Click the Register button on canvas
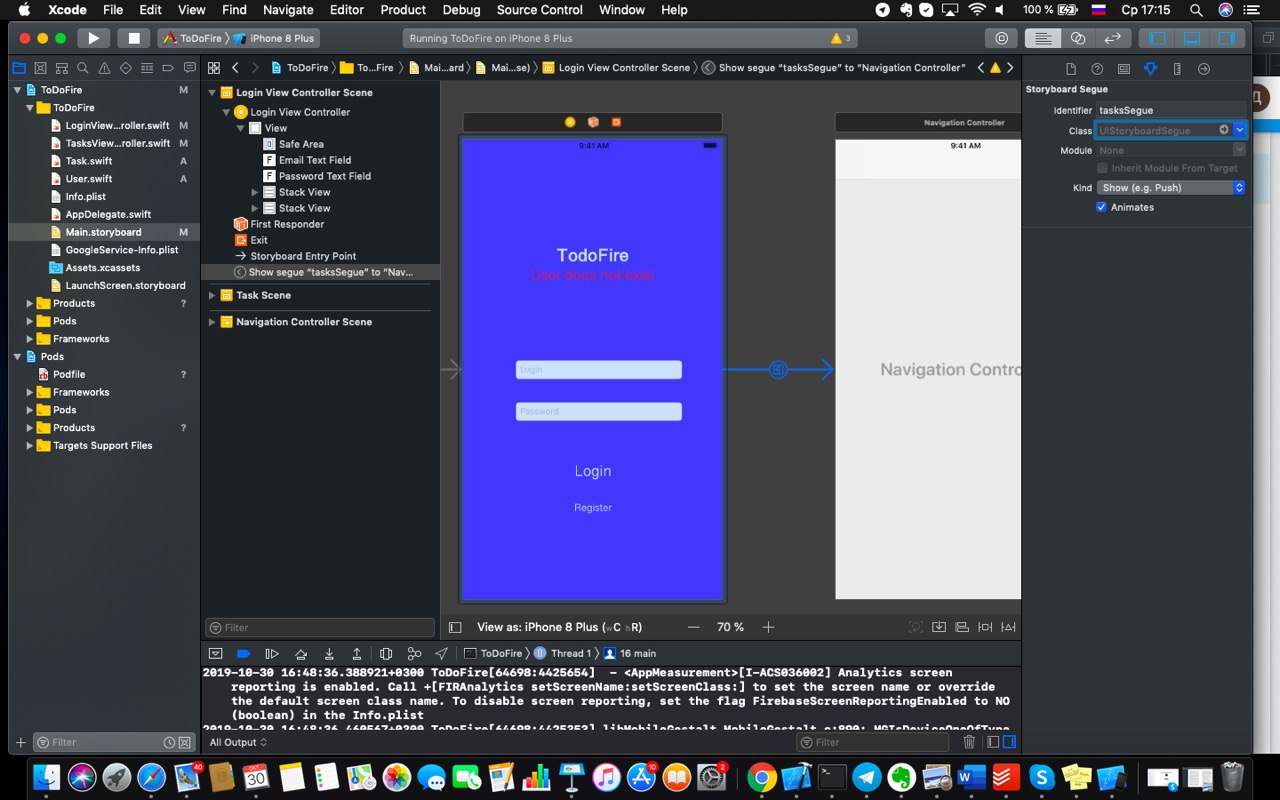This screenshot has width=1280, height=800. tap(593, 508)
